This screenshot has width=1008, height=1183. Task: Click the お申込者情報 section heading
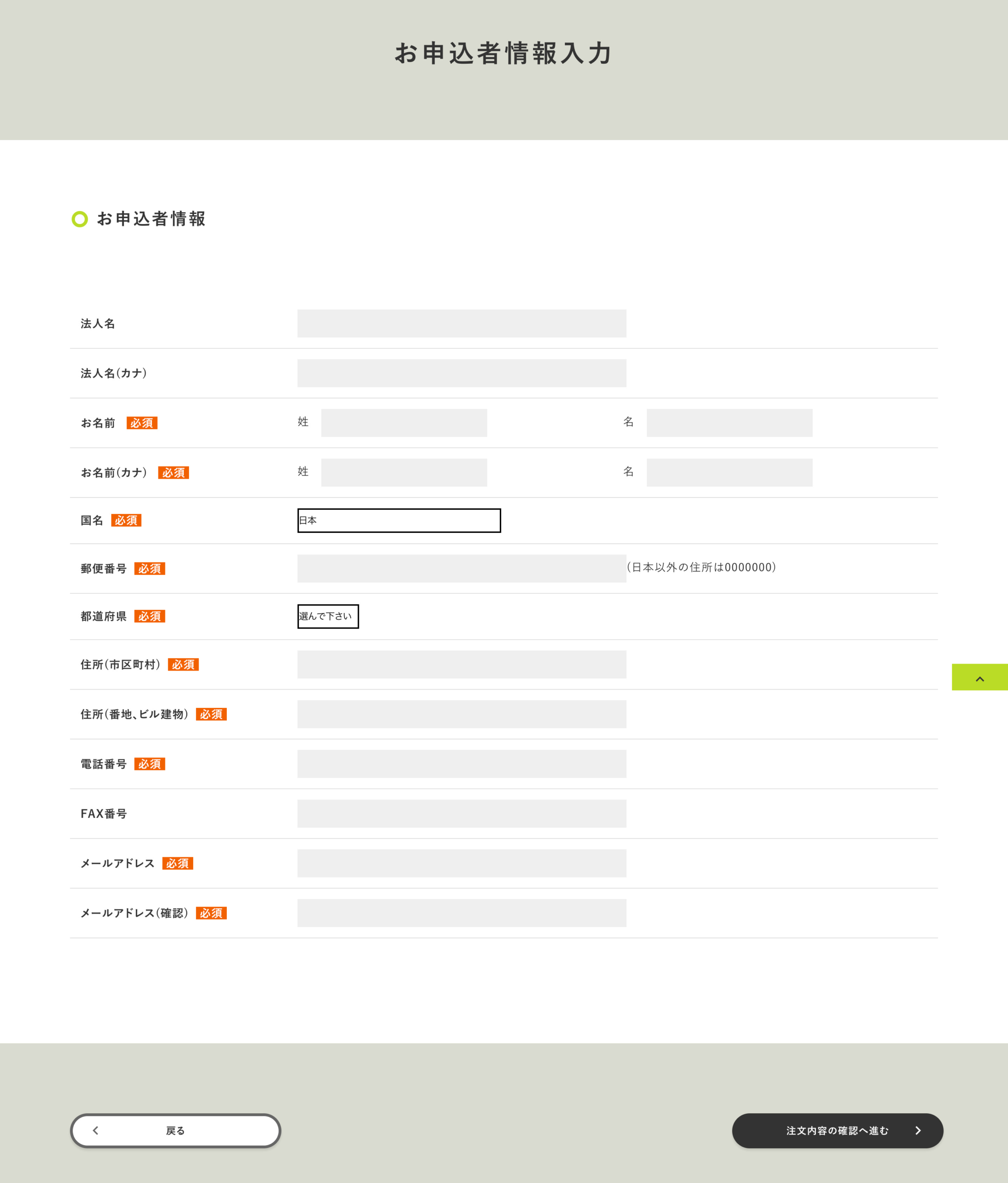151,219
